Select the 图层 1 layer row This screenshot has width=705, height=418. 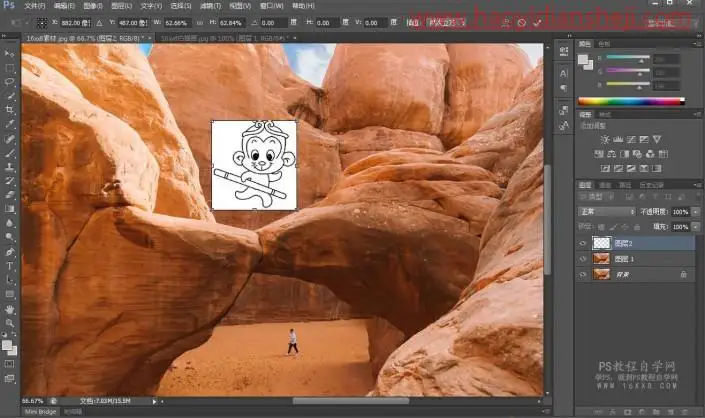tap(636, 259)
